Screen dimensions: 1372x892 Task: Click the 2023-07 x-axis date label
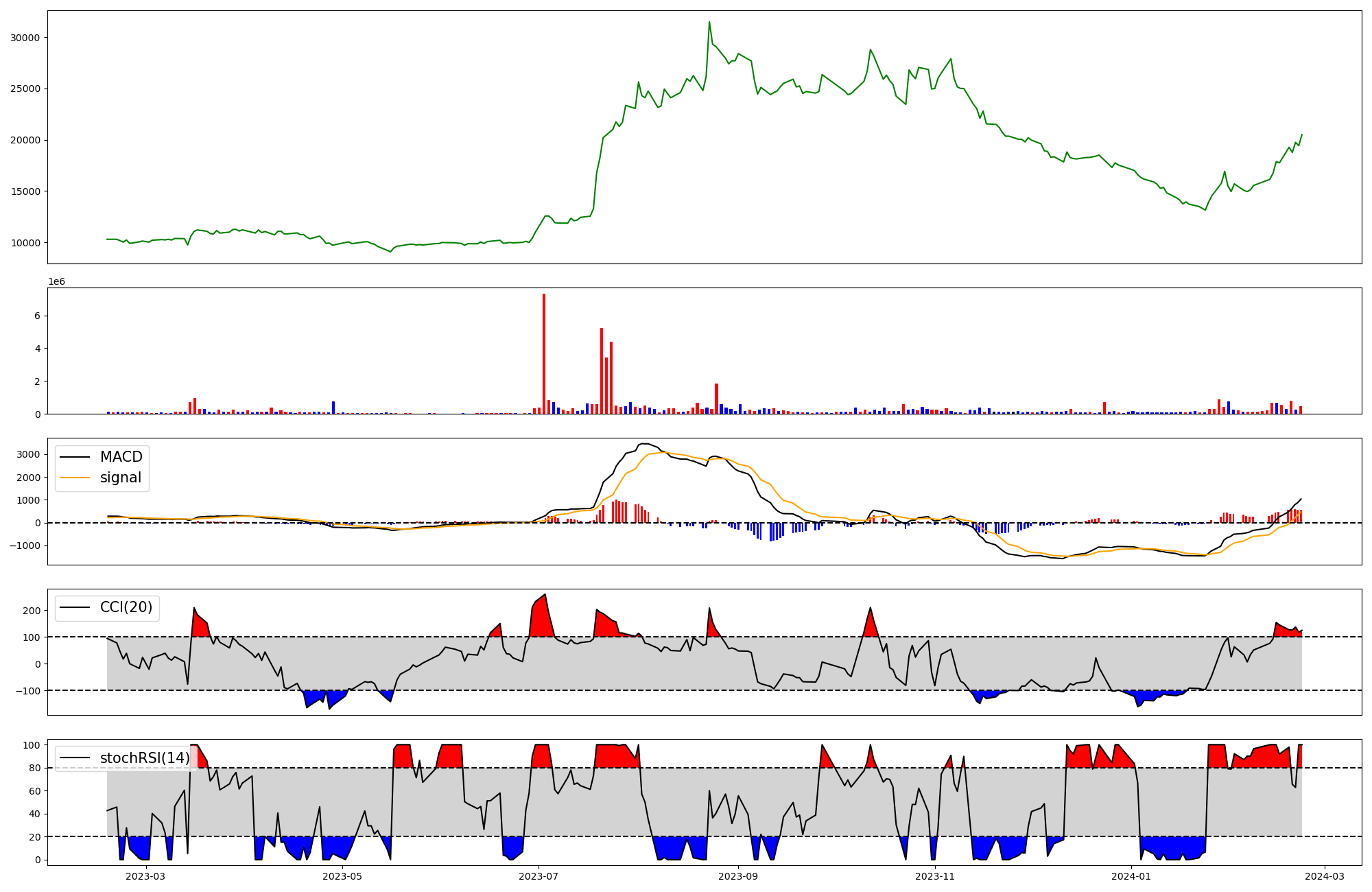(x=539, y=876)
